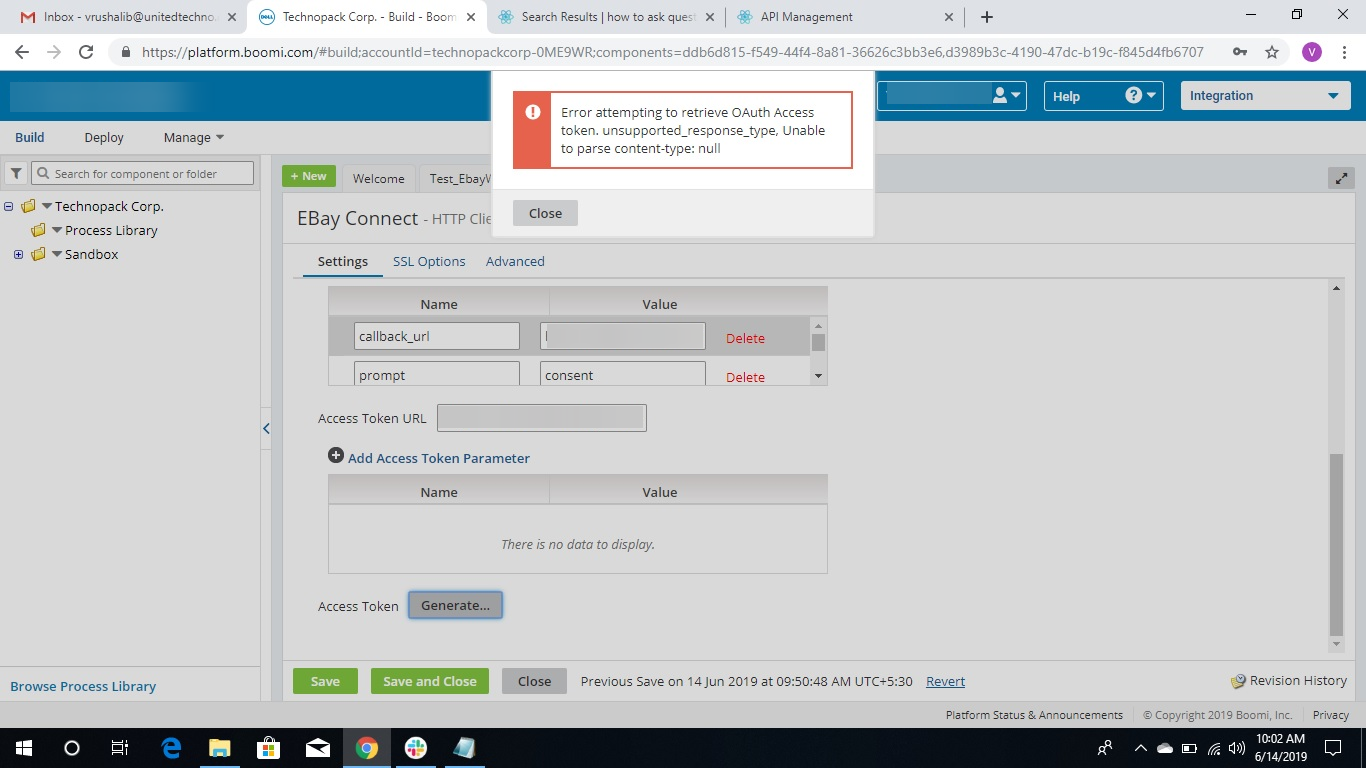Click the gray Close button in bottom bar

[x=534, y=681]
